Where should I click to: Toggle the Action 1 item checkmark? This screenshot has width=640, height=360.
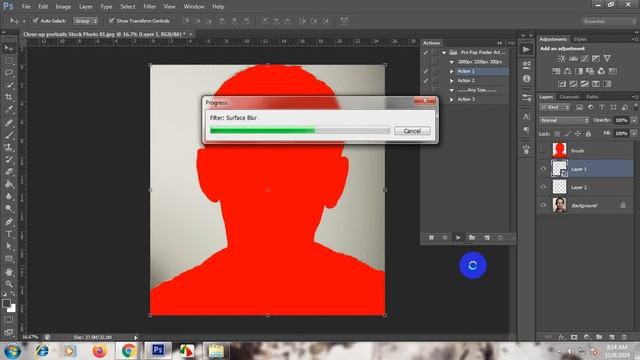426,71
